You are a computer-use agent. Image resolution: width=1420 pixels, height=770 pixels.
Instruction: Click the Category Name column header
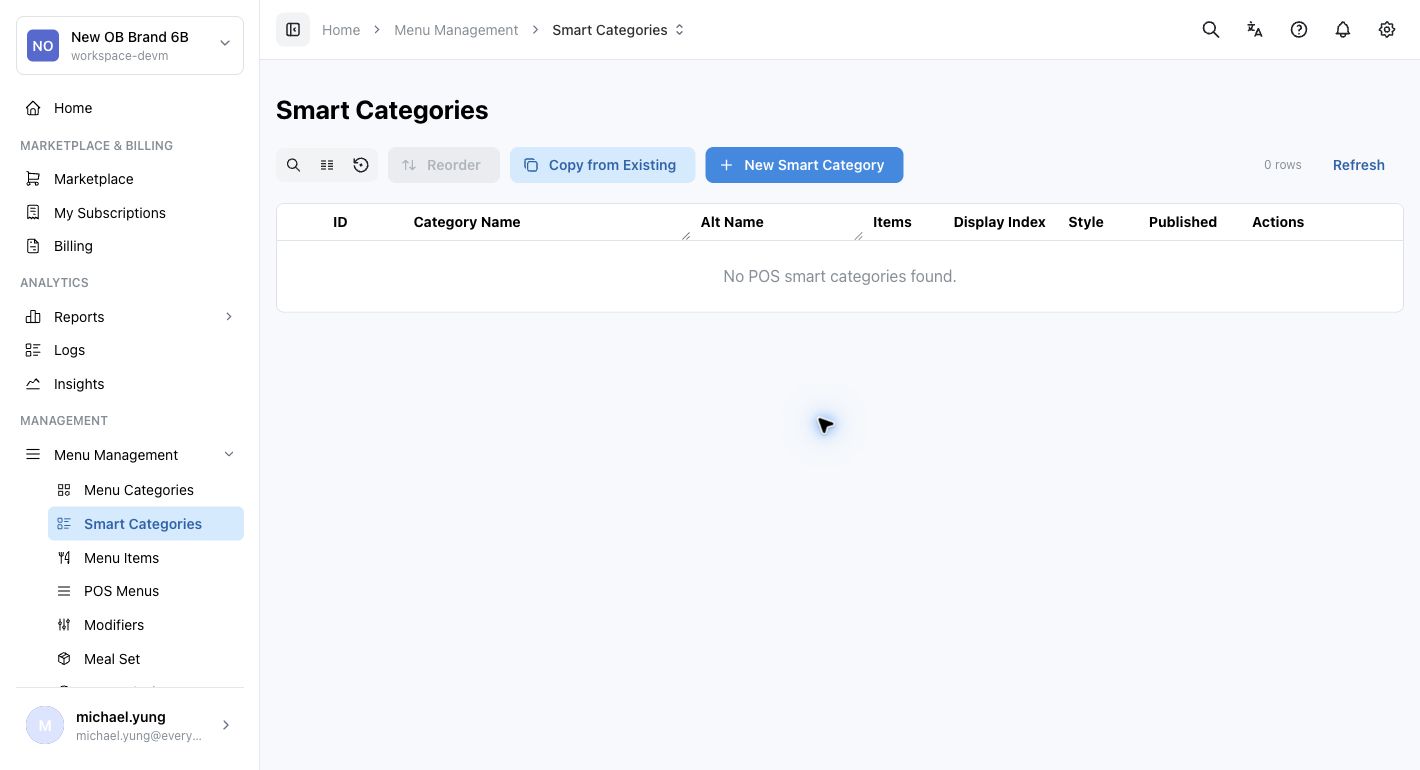(467, 222)
